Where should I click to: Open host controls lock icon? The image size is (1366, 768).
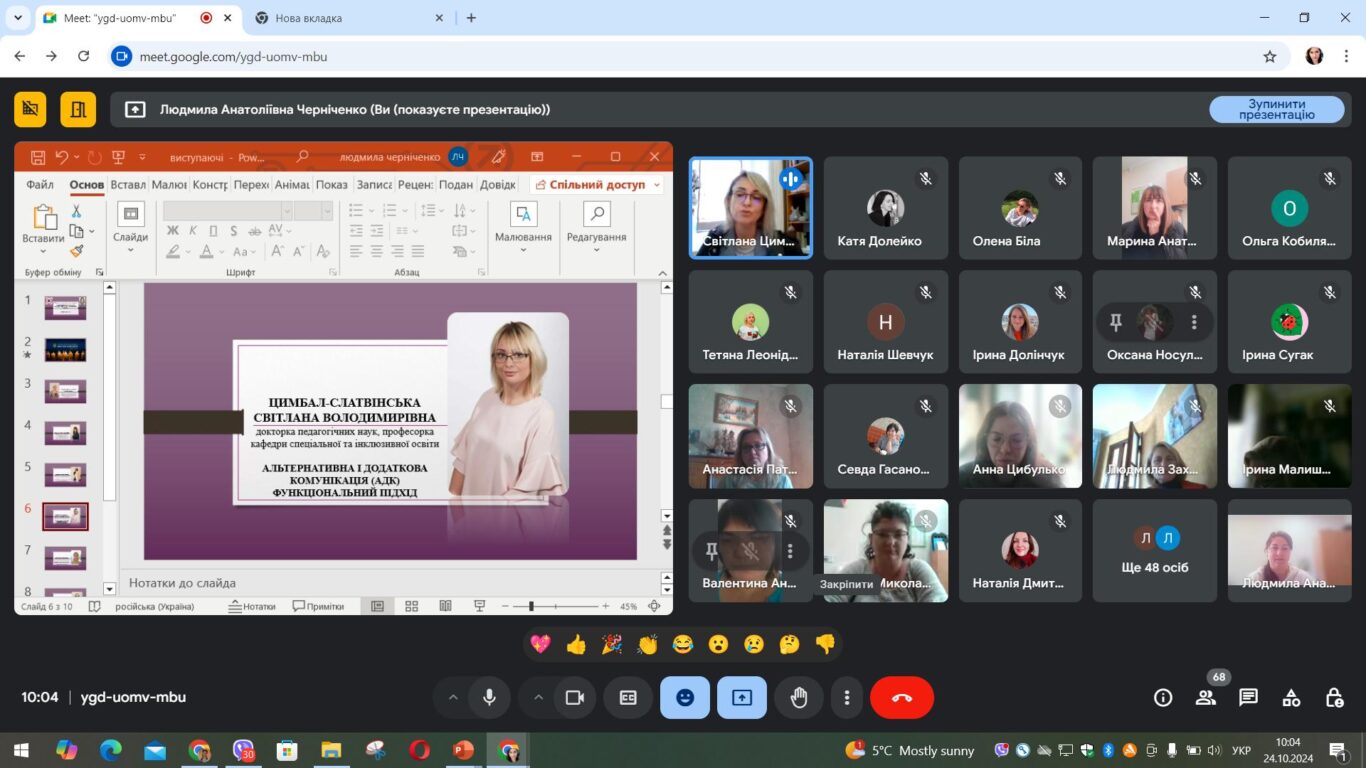pos(1334,698)
